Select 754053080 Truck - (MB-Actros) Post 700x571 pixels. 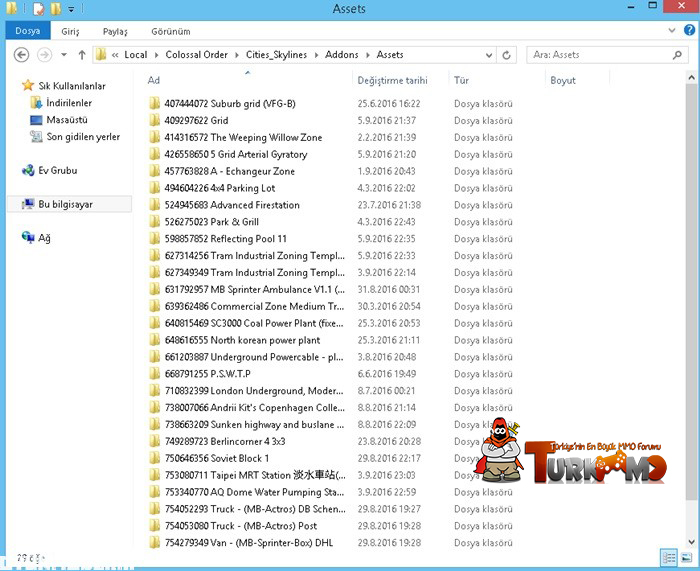pyautogui.click(x=241, y=526)
